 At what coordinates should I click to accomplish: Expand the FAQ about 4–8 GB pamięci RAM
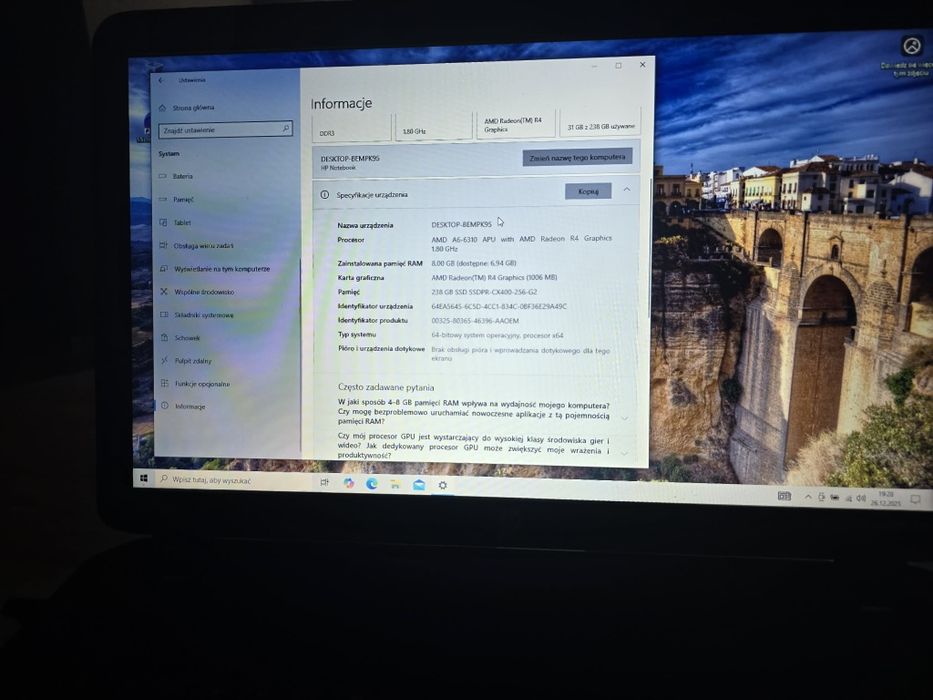[x=625, y=418]
